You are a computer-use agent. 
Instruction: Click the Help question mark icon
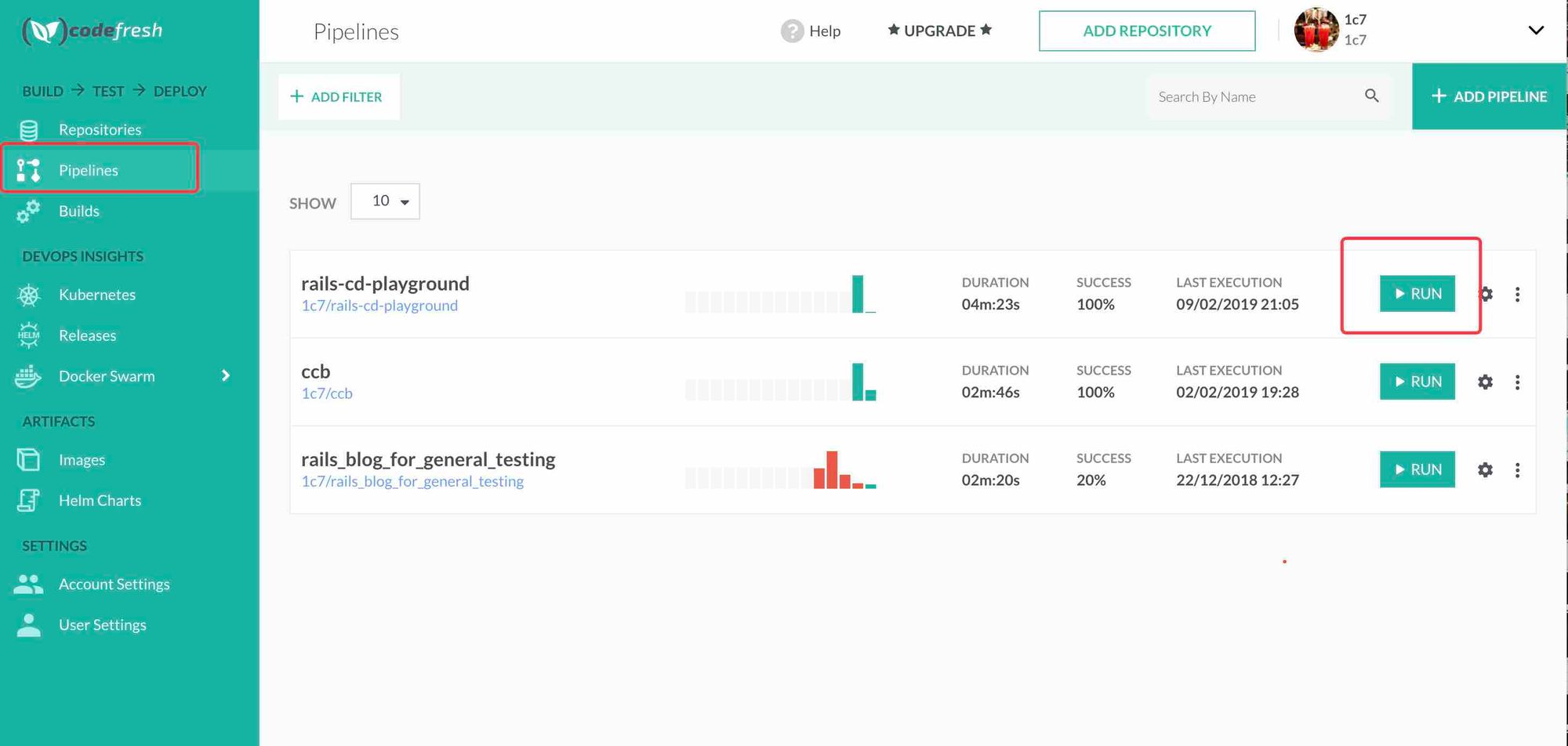point(792,31)
